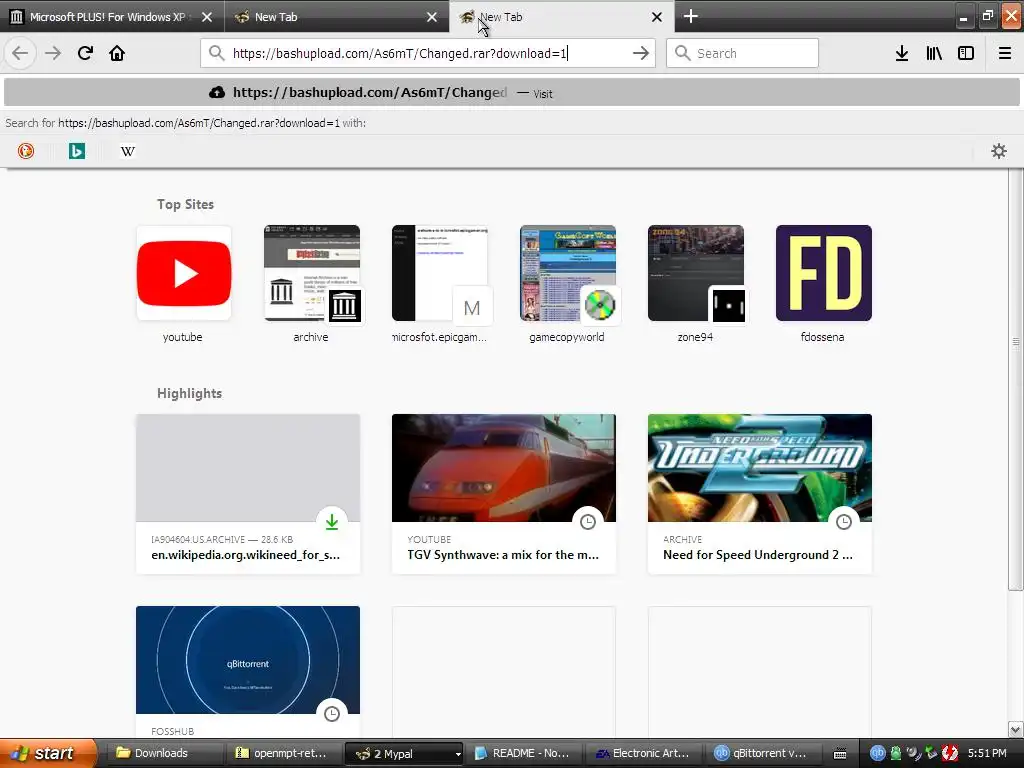Click the magnifier in the address bar
Screen dimensions: 1024x768
[x=217, y=53]
